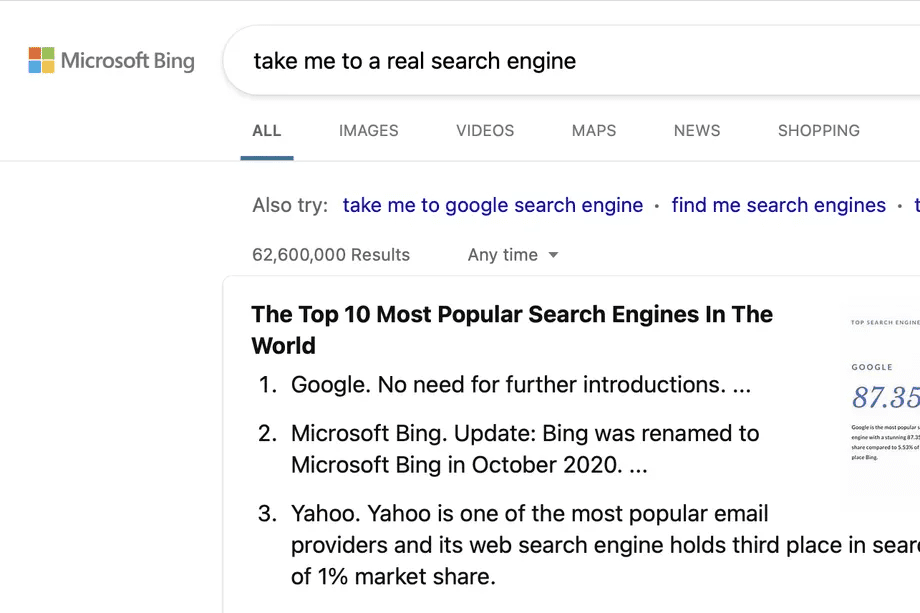Switch to the NEWS tab

point(697,131)
